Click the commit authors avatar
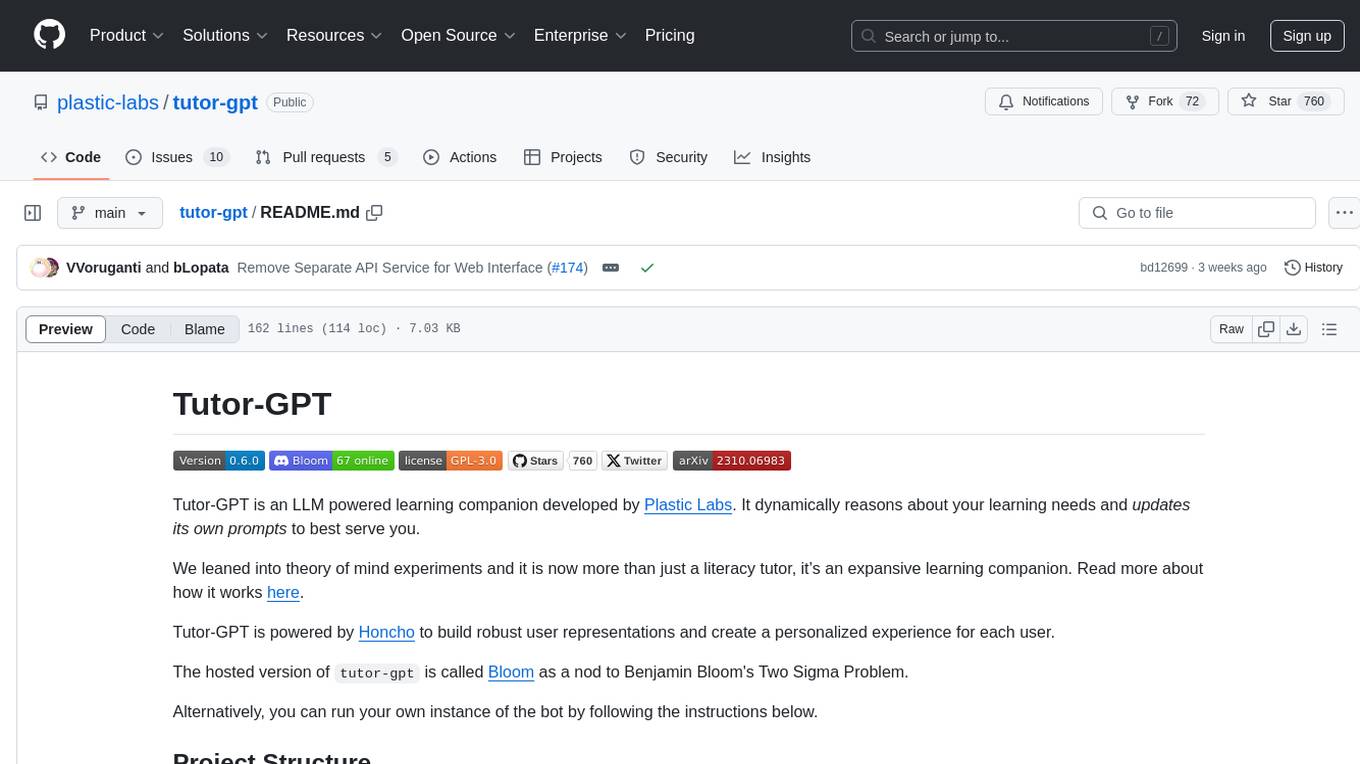This screenshot has width=1360, height=764. [x=45, y=268]
